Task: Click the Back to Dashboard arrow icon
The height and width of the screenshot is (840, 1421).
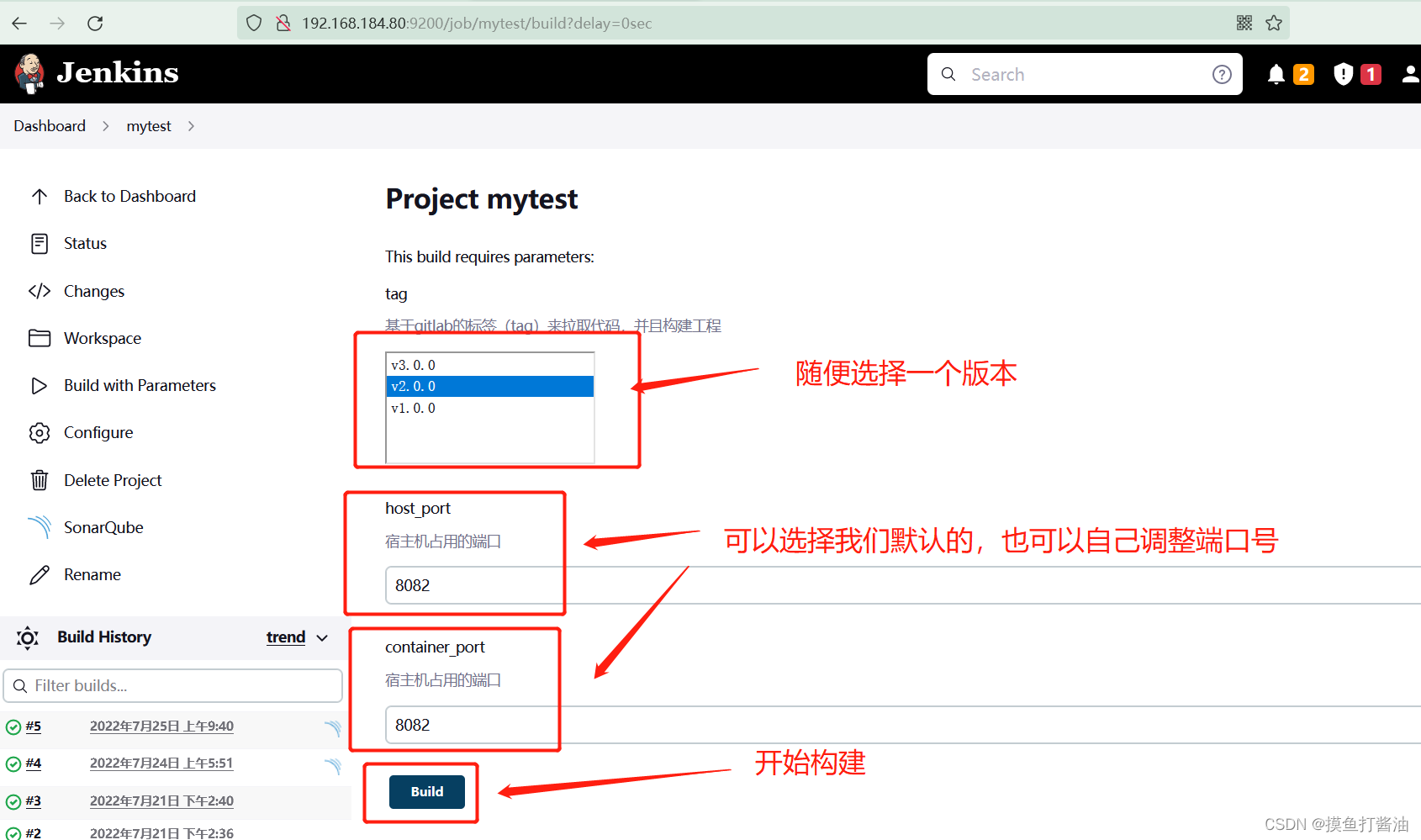Action: (40, 197)
